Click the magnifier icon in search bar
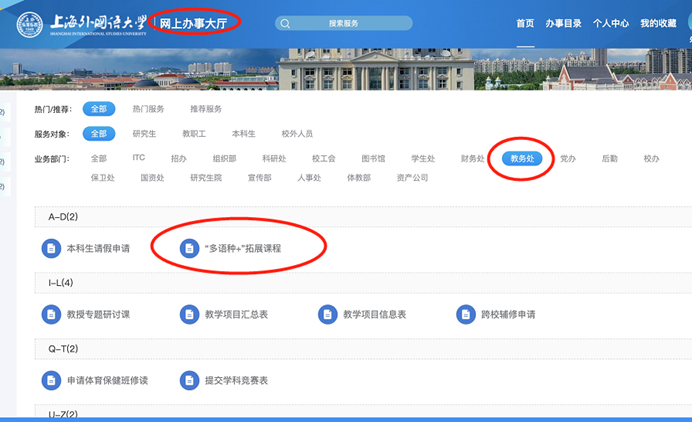Image resolution: width=692 pixels, height=422 pixels. [285, 23]
